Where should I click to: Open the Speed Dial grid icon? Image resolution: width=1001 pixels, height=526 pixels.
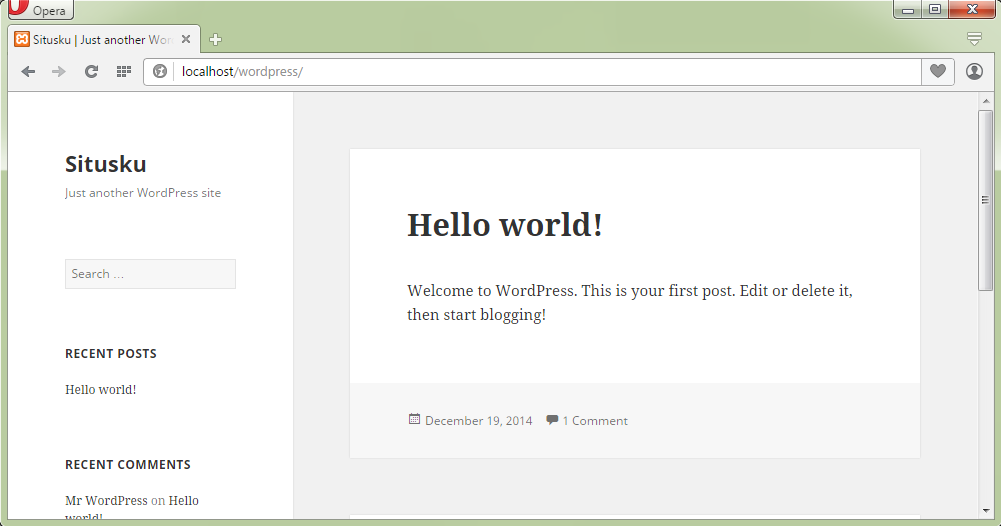coord(124,72)
